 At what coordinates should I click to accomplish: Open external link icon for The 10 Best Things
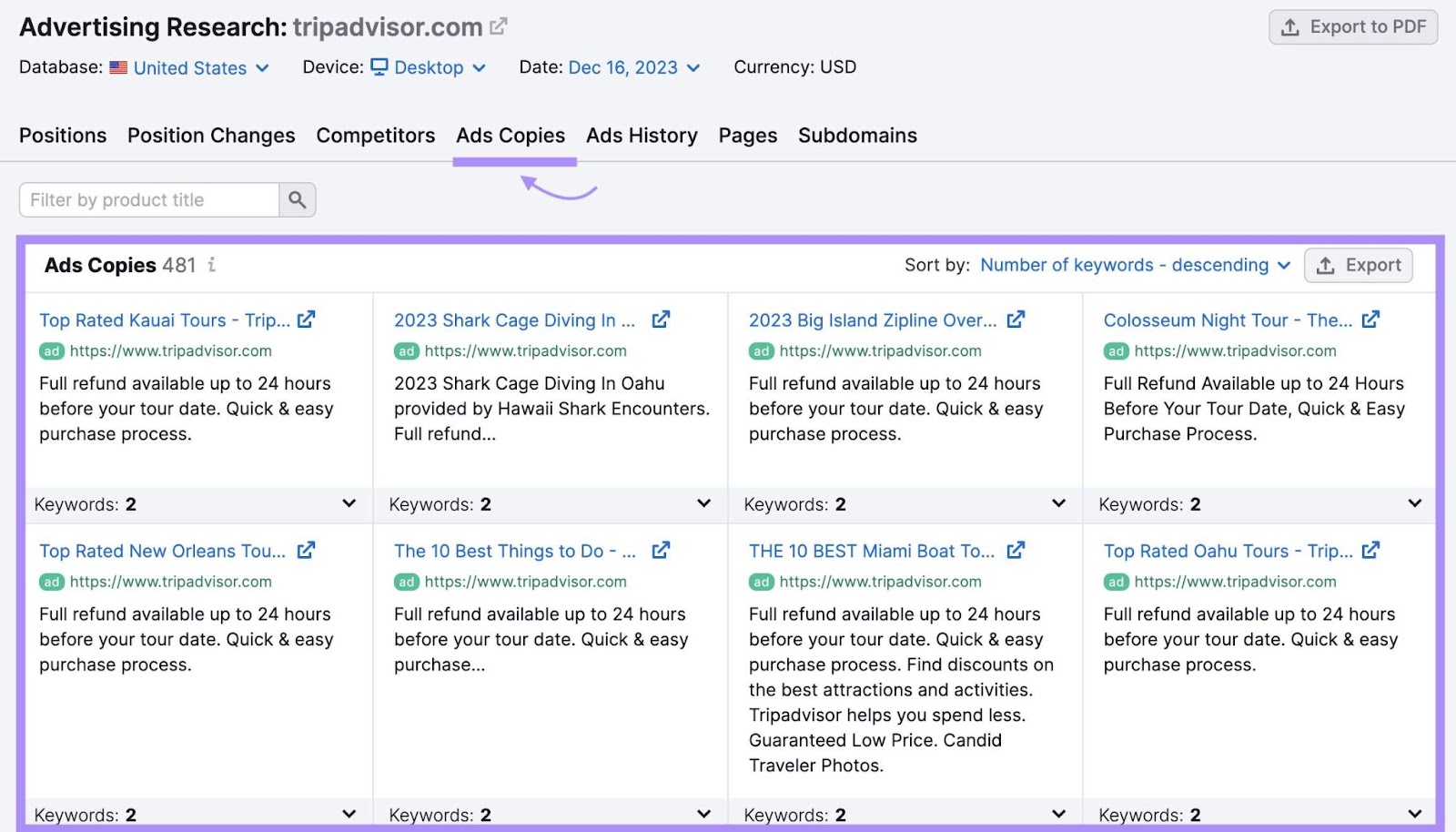tap(661, 550)
